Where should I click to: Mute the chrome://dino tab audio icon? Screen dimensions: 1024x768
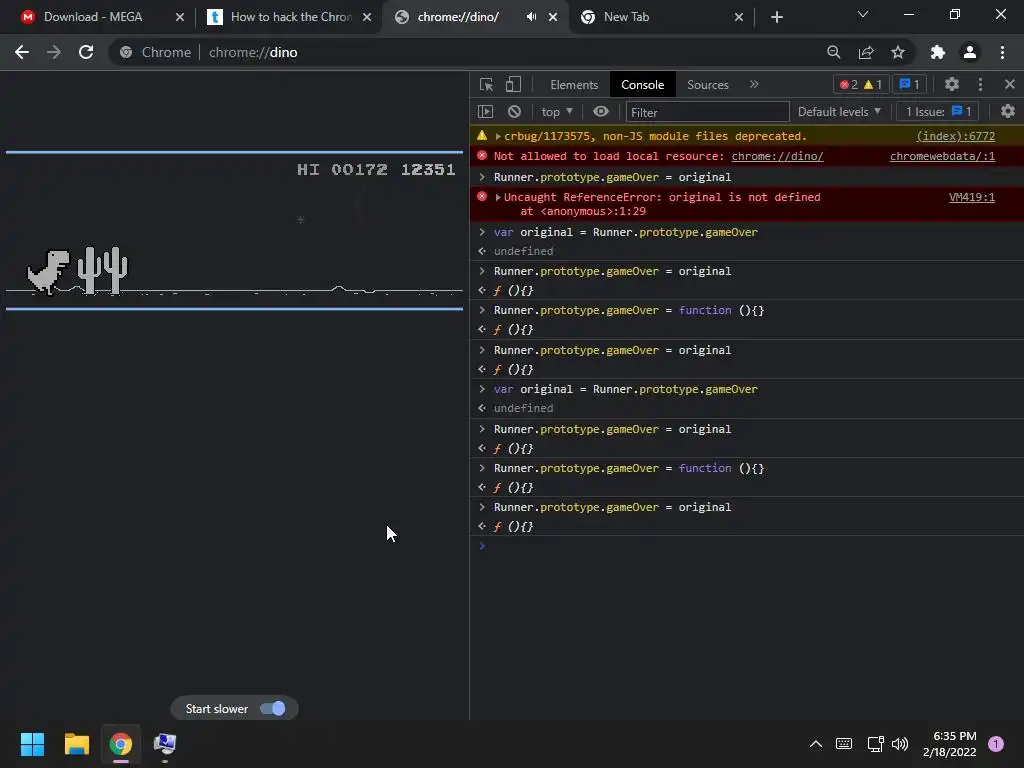[x=531, y=17]
